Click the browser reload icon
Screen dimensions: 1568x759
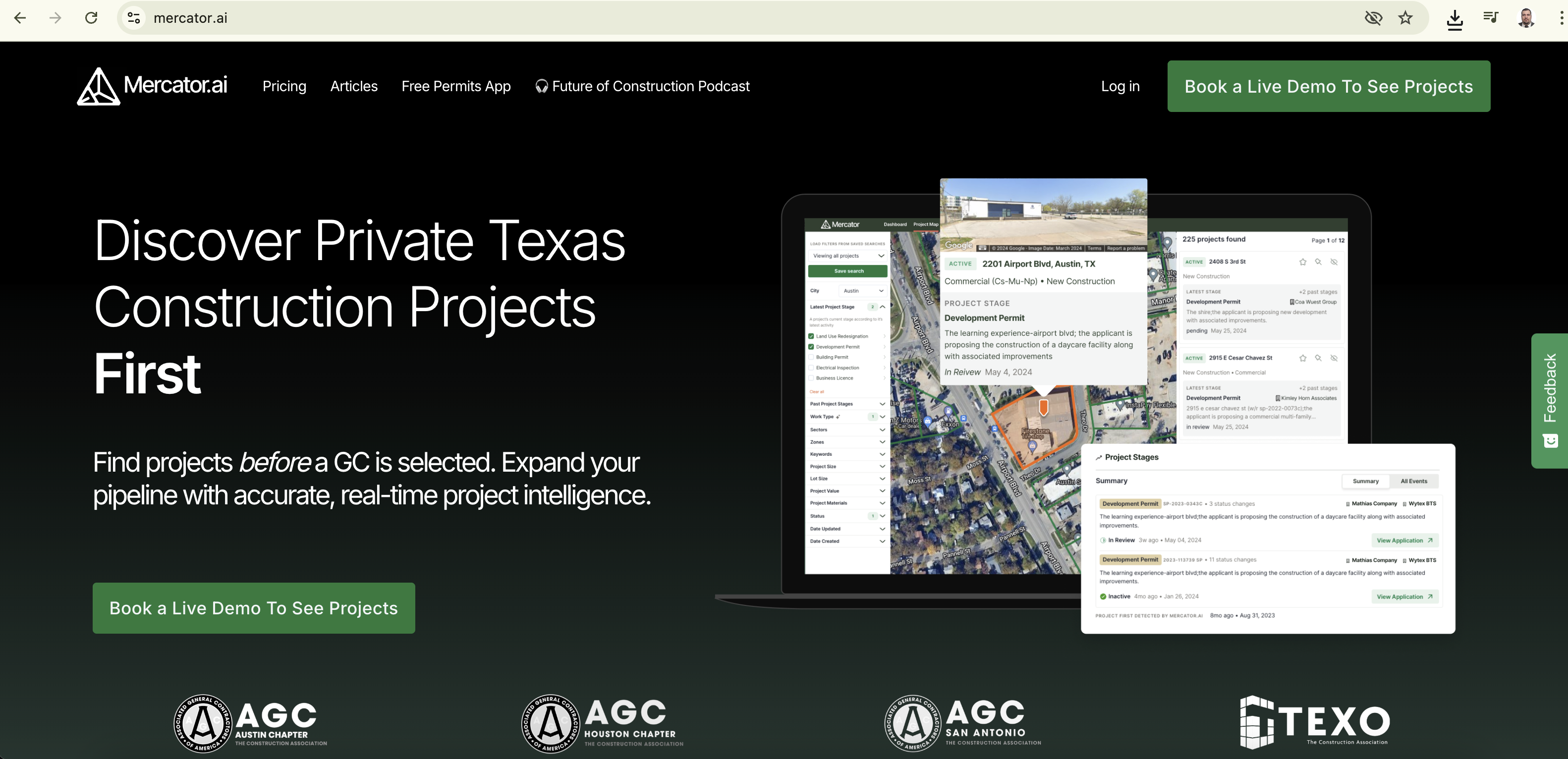pos(91,18)
